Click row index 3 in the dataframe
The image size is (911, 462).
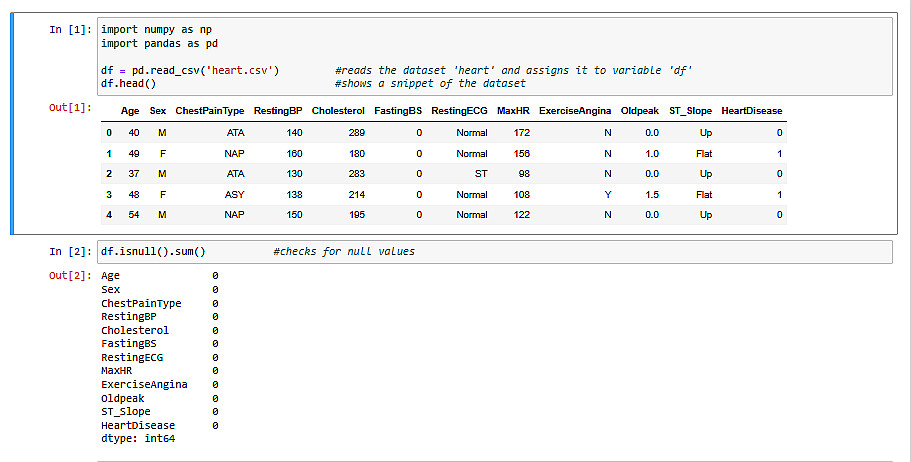(x=109, y=195)
